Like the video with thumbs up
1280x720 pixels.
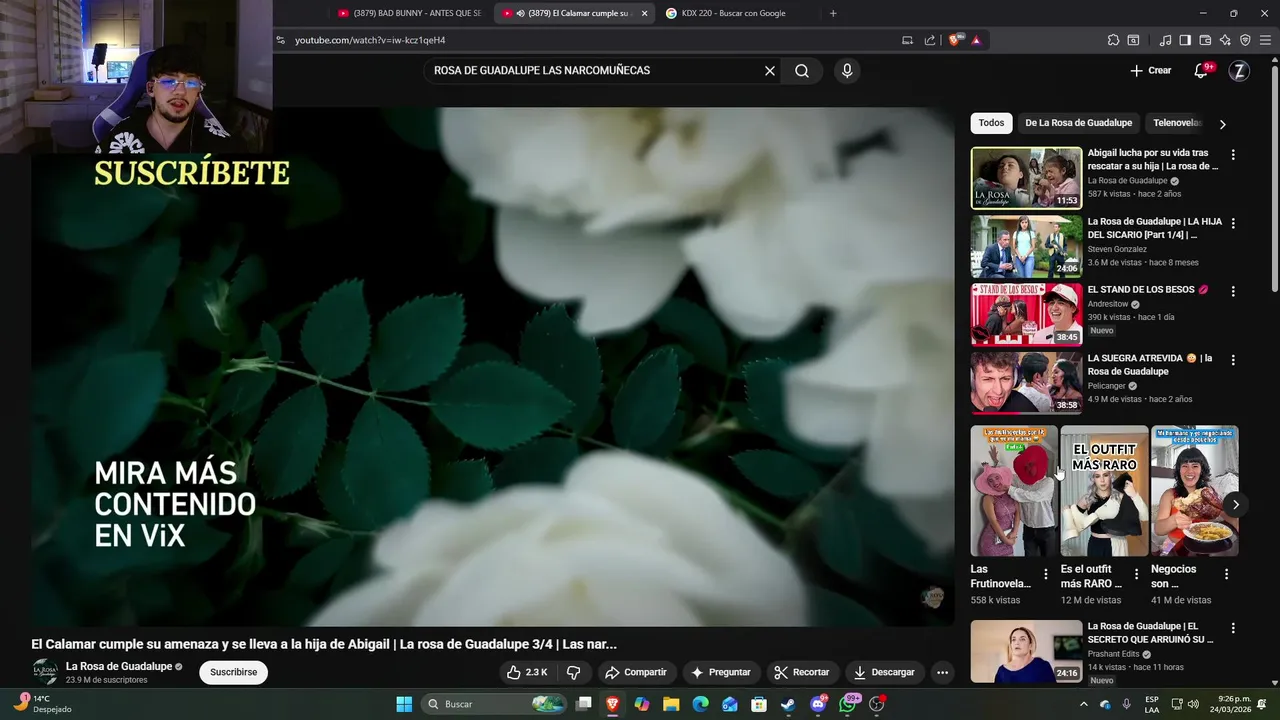point(527,672)
